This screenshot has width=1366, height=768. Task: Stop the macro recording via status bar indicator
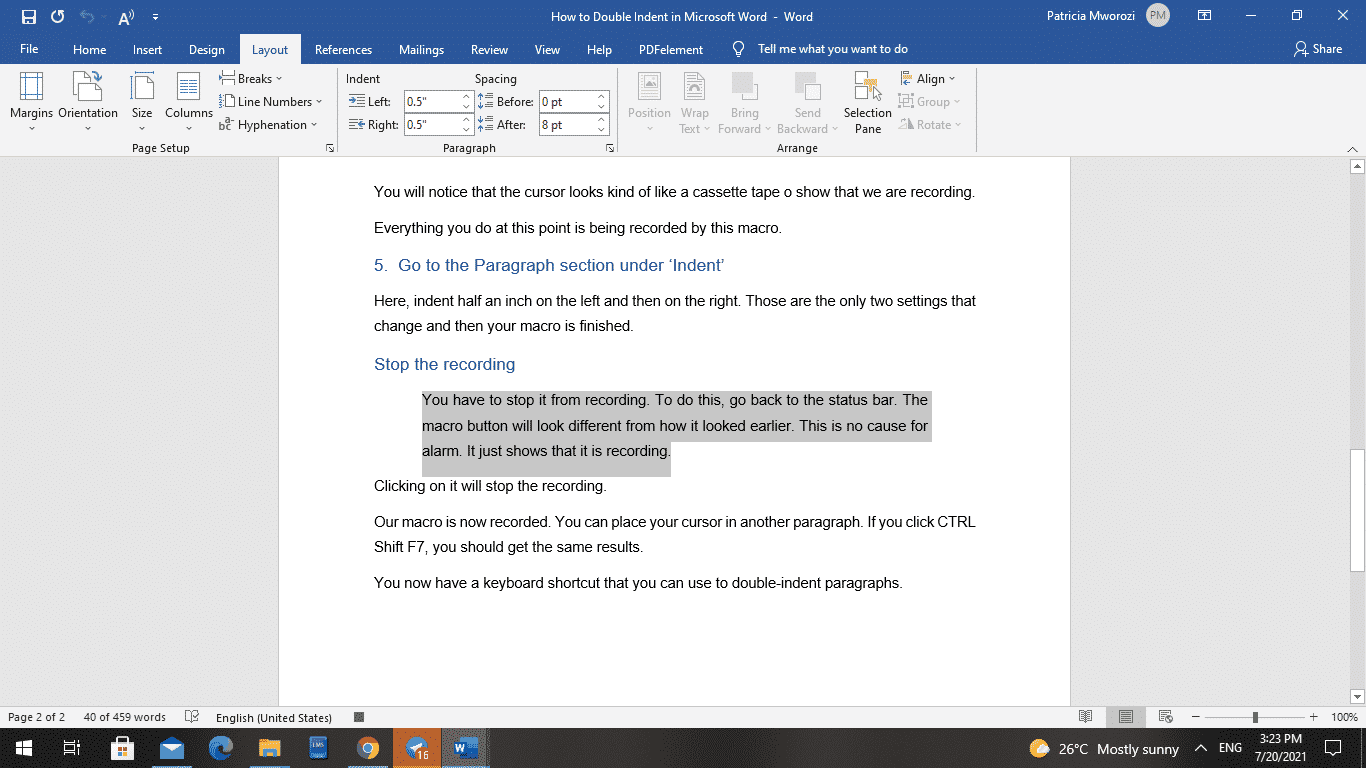[x=357, y=717]
